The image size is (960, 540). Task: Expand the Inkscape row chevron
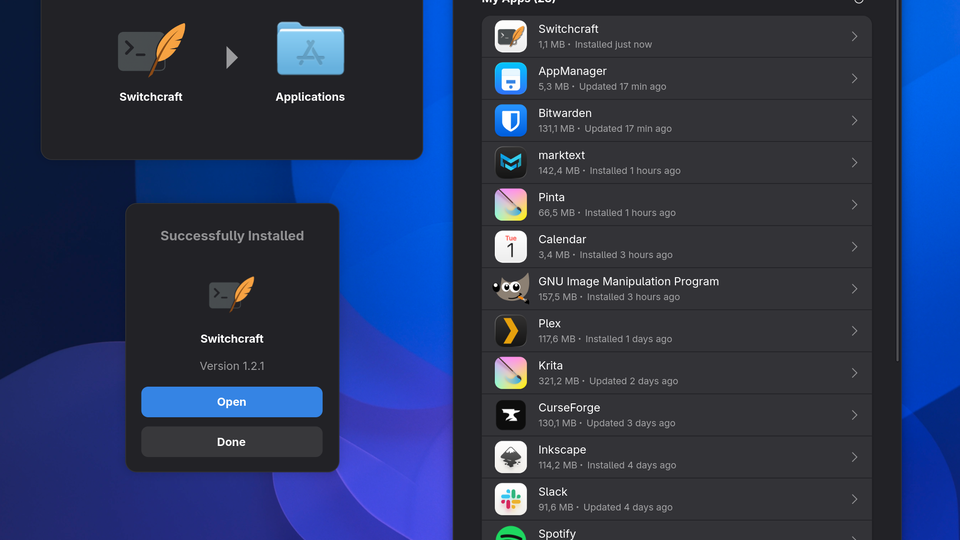click(x=854, y=457)
